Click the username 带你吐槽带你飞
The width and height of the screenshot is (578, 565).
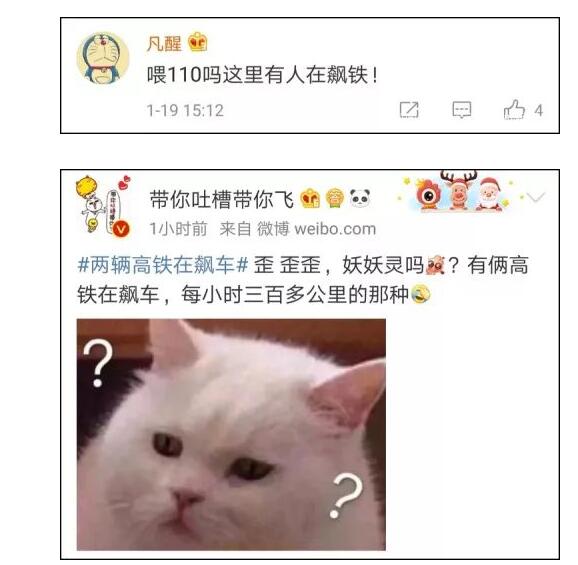(222, 199)
